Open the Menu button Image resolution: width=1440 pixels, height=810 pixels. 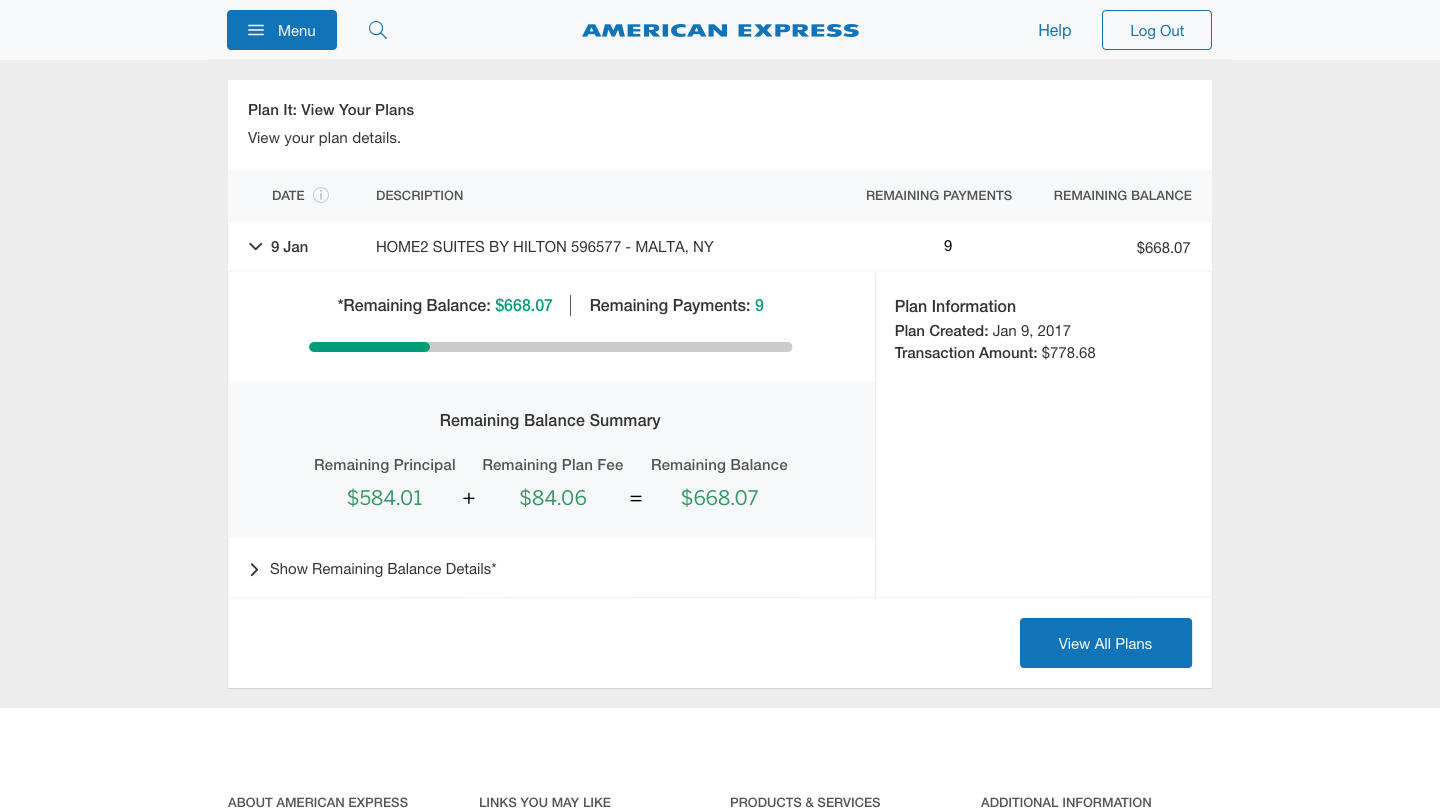click(282, 30)
